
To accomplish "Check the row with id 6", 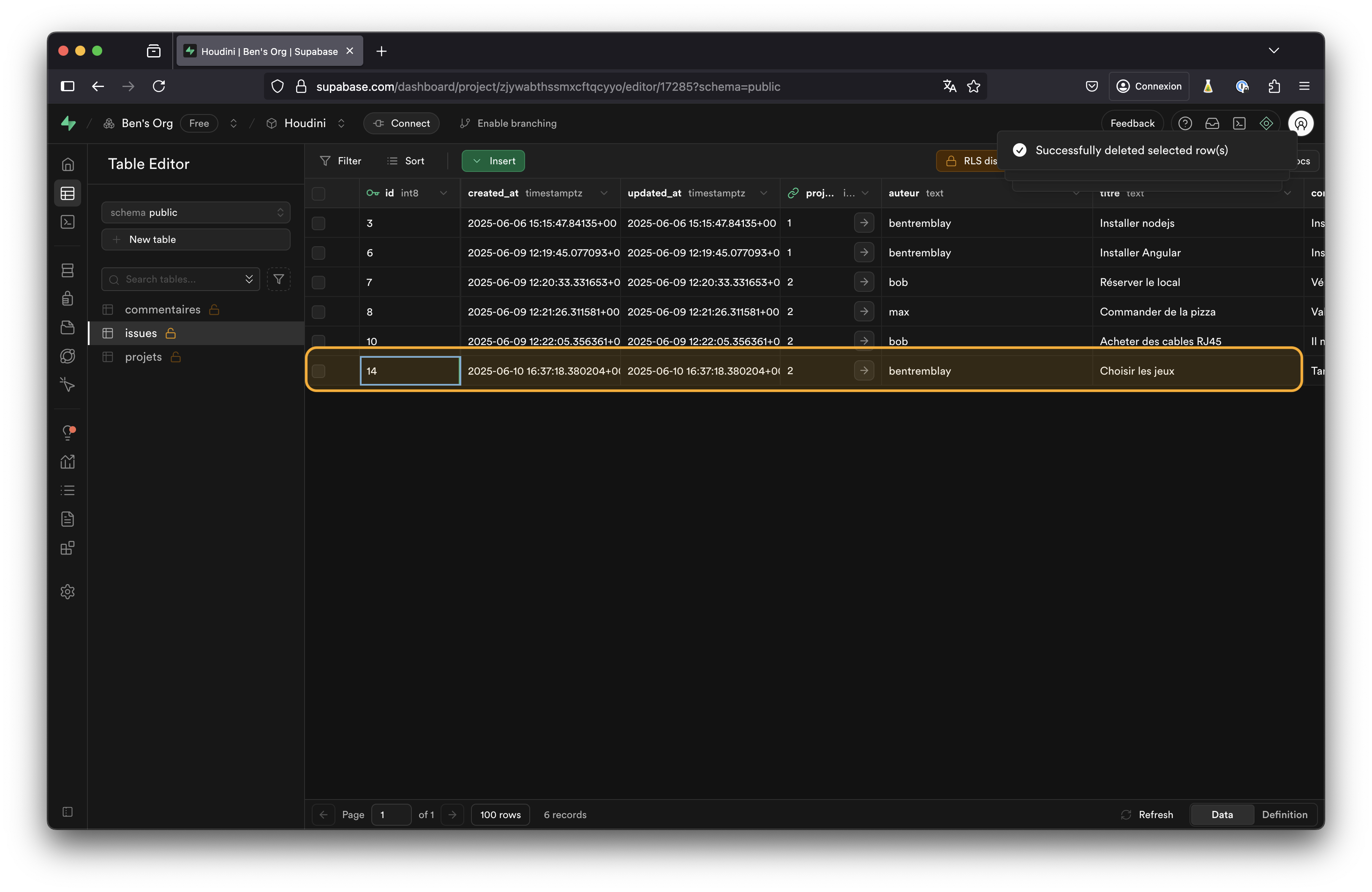I will pos(318,253).
